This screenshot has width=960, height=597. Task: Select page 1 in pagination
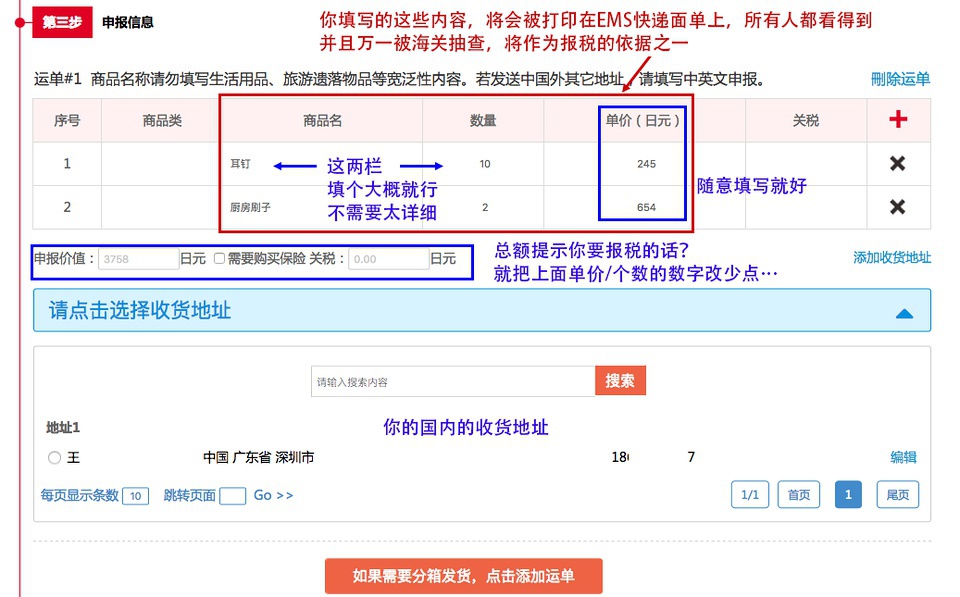(848, 494)
